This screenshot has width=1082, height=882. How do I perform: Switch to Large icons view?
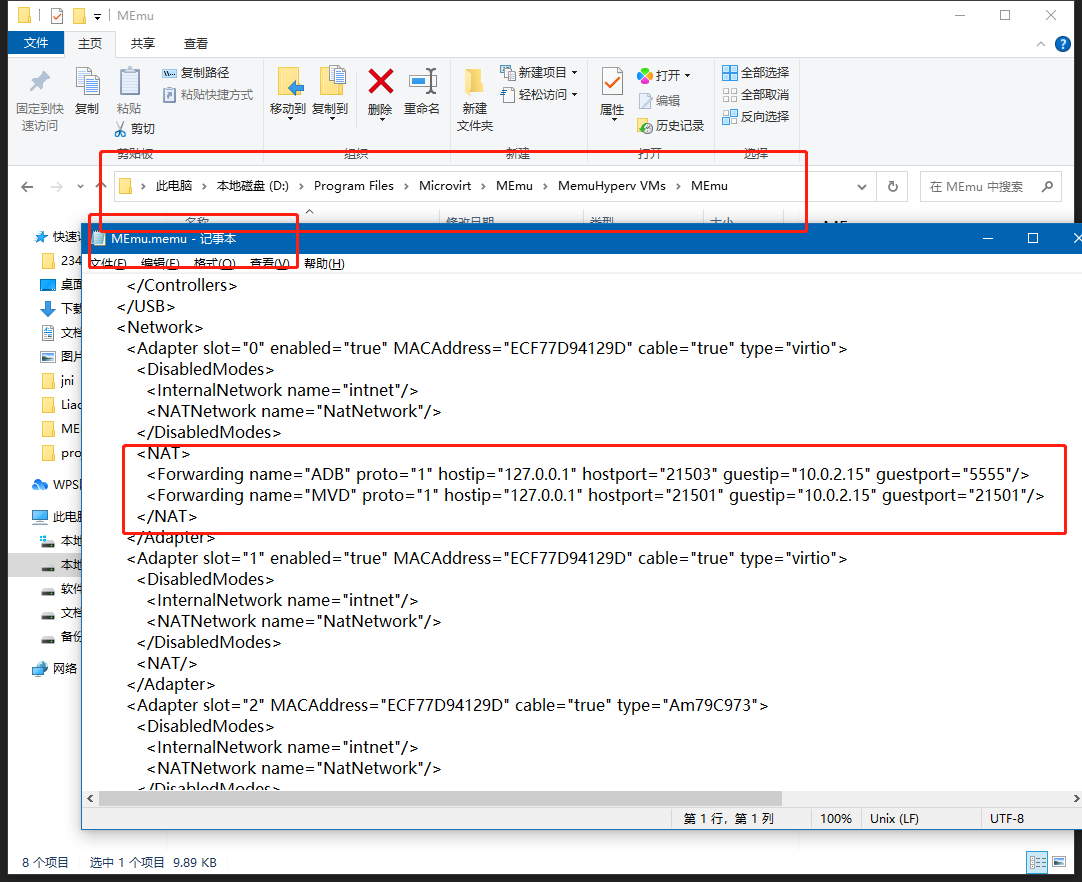tap(1059, 862)
